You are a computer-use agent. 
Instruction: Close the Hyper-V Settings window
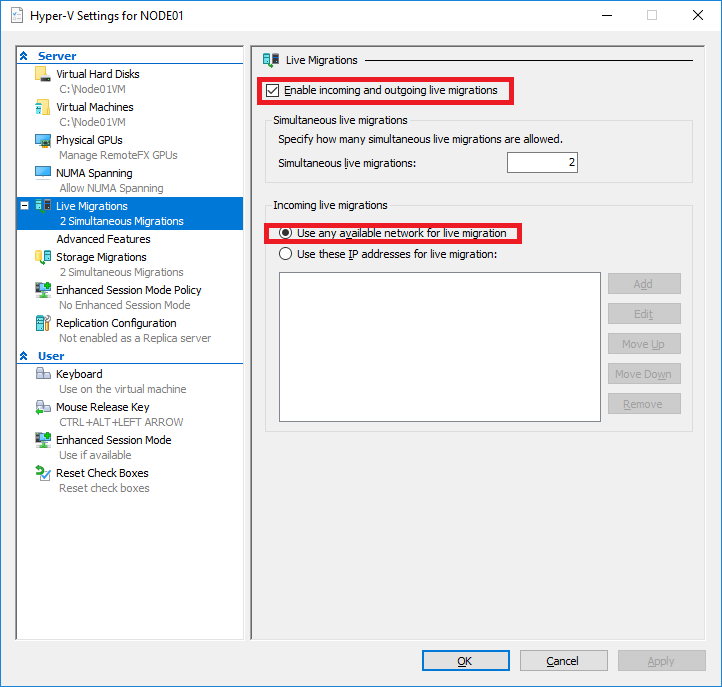698,15
